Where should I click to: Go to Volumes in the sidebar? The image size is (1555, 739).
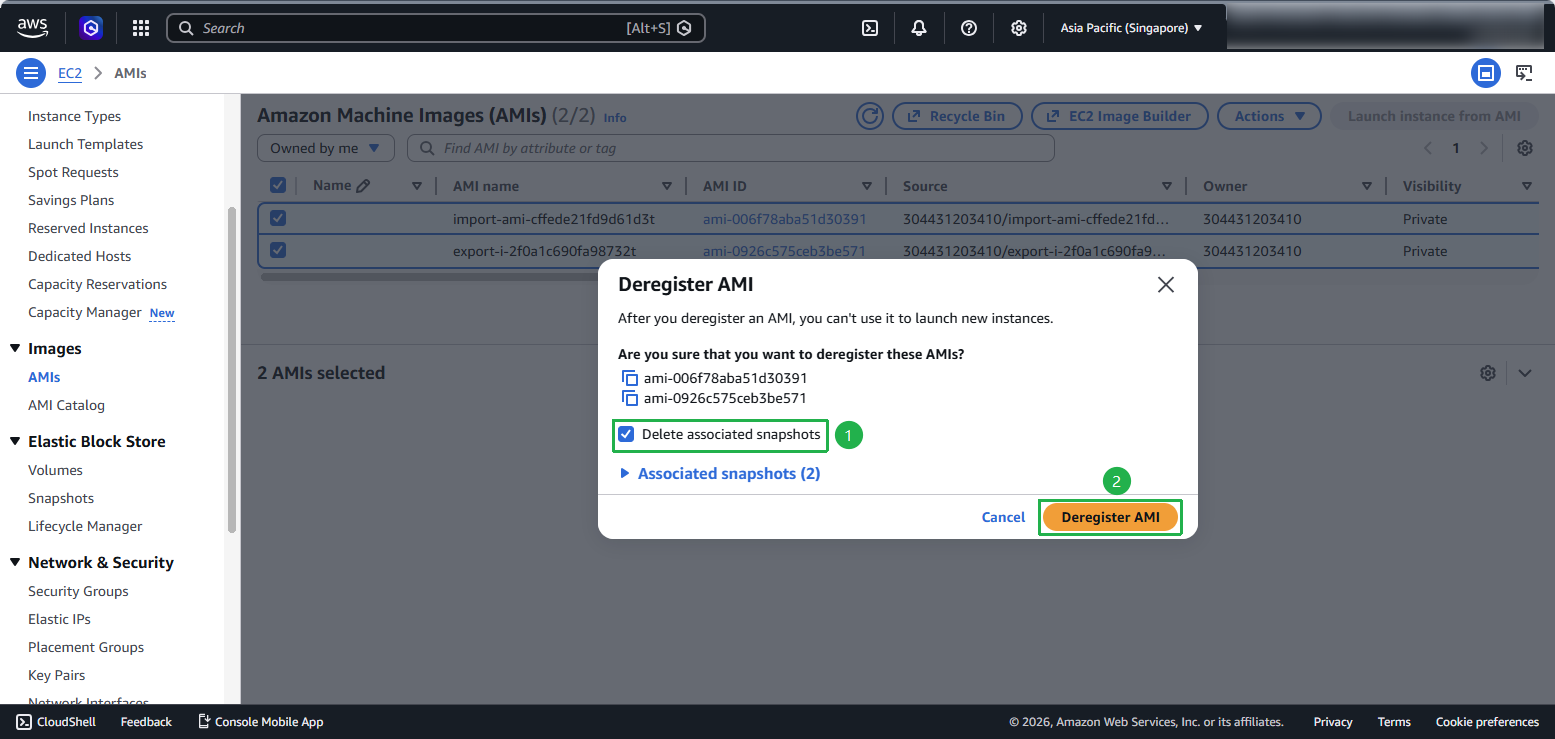(x=55, y=470)
